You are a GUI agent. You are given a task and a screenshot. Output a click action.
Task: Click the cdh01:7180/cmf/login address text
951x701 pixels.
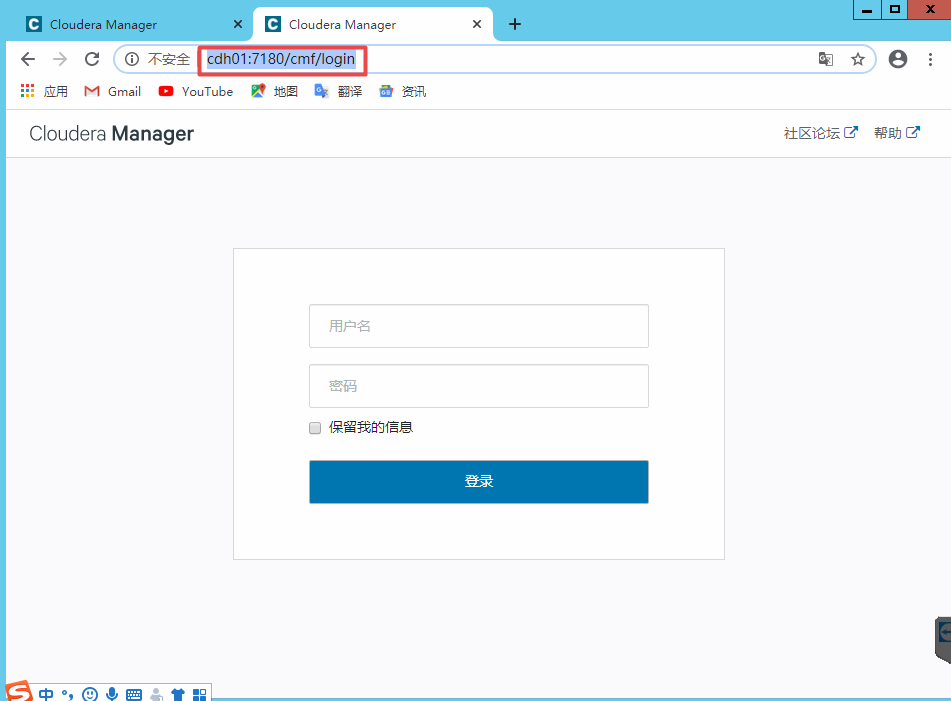tap(281, 59)
